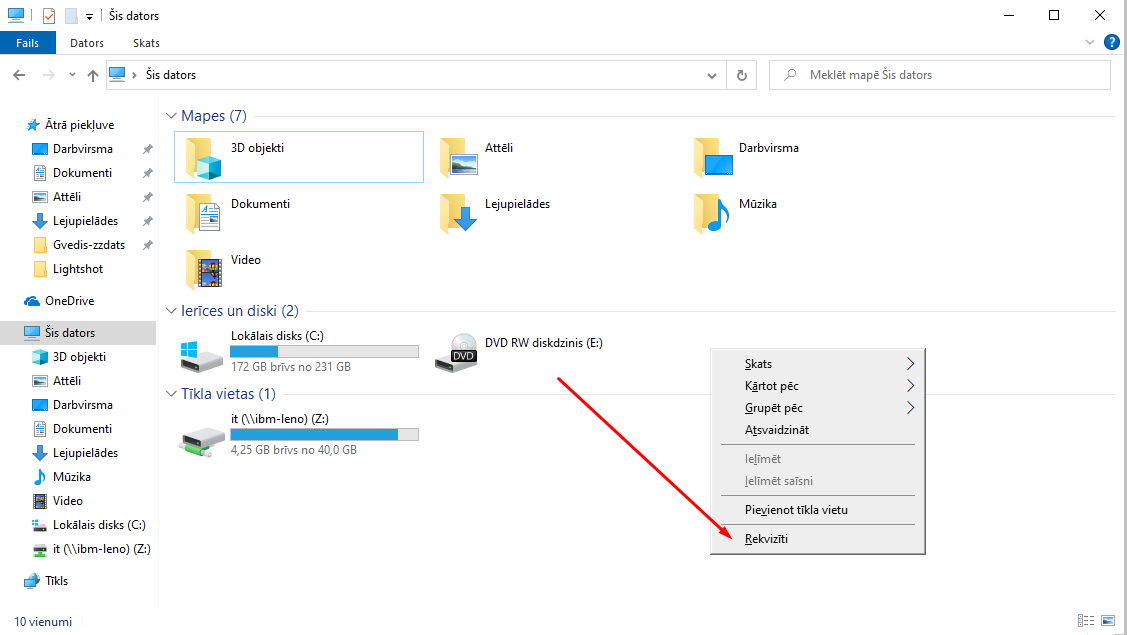The height and width of the screenshot is (635, 1127).
Task: Click the Z: drive usage bar
Action: (324, 434)
